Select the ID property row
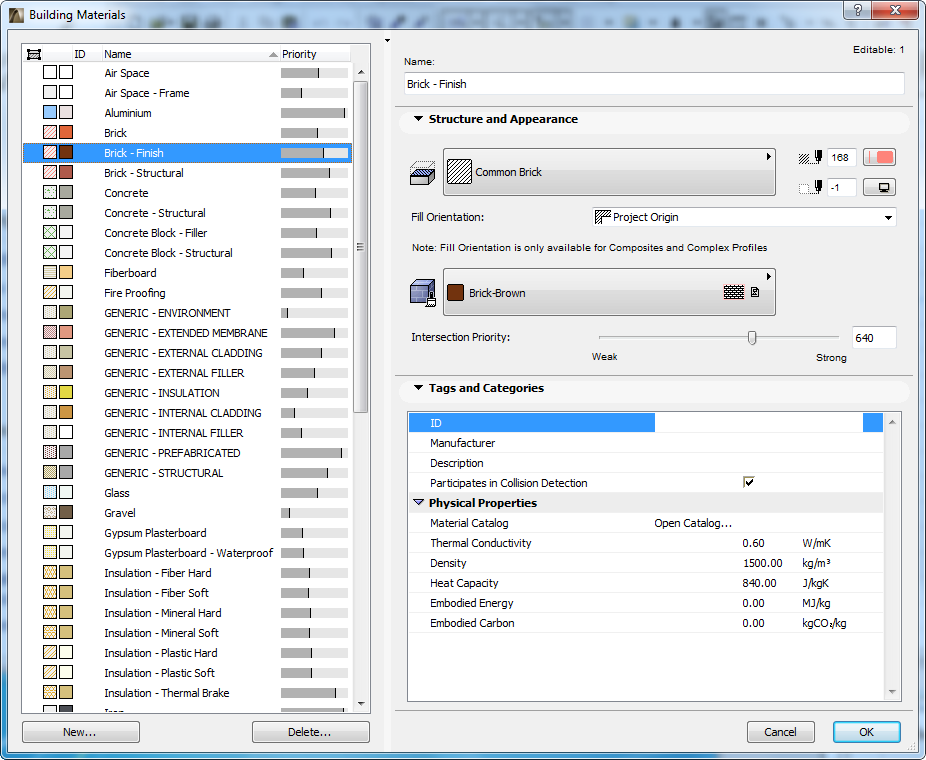This screenshot has height=760, width=926. point(645,423)
